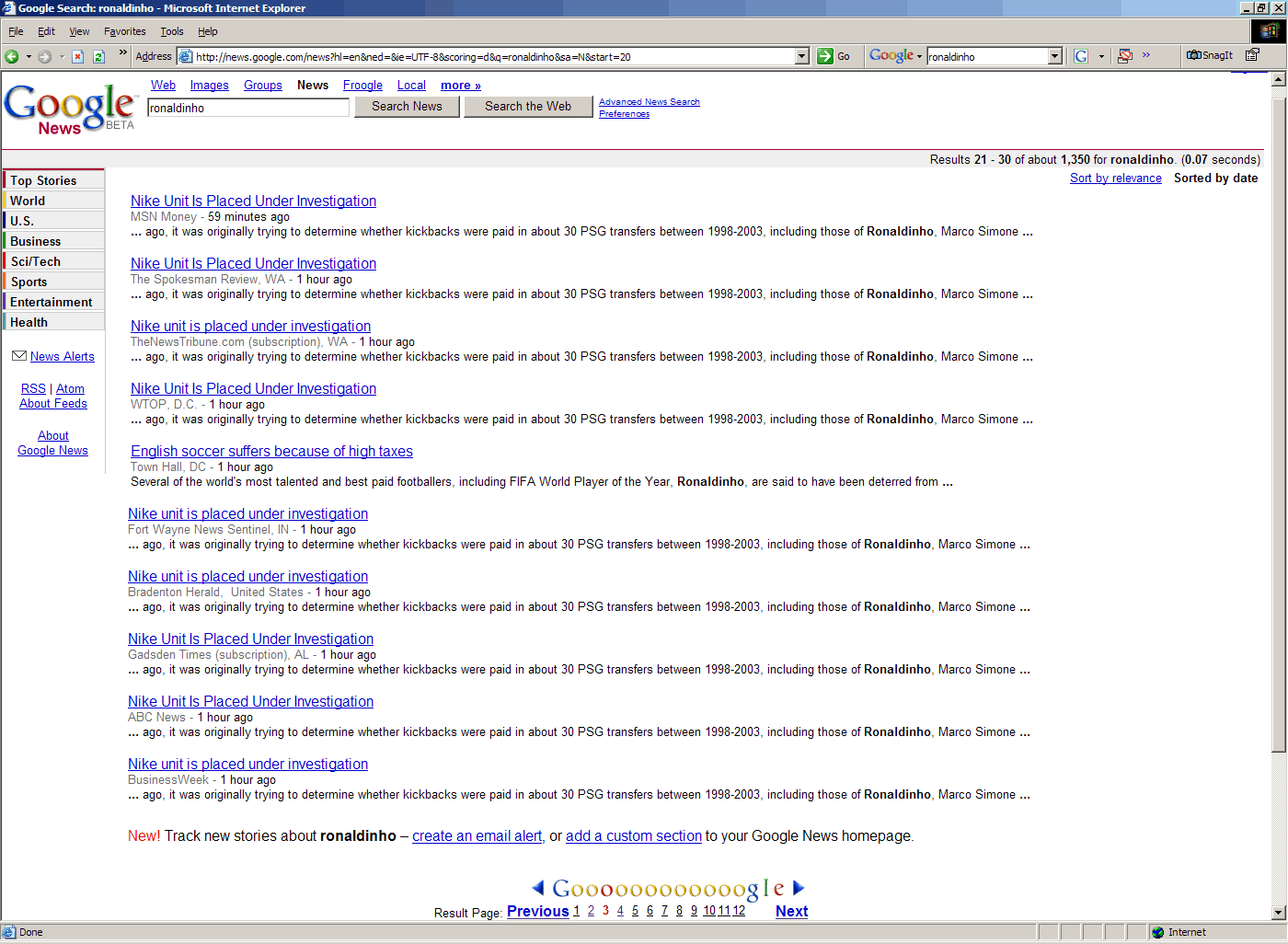Open the G search options dropdown arrow
This screenshot has height=944, width=1288.
coord(1101,56)
